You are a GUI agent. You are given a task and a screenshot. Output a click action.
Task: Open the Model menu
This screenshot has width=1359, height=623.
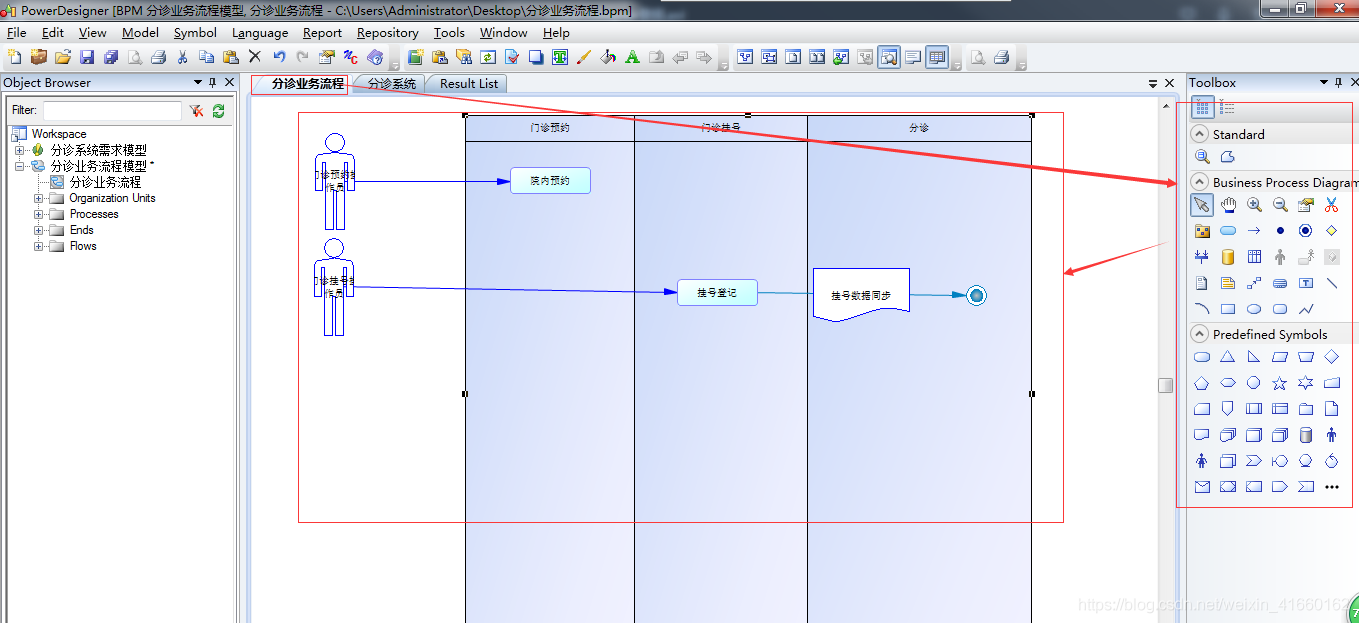[x=140, y=32]
